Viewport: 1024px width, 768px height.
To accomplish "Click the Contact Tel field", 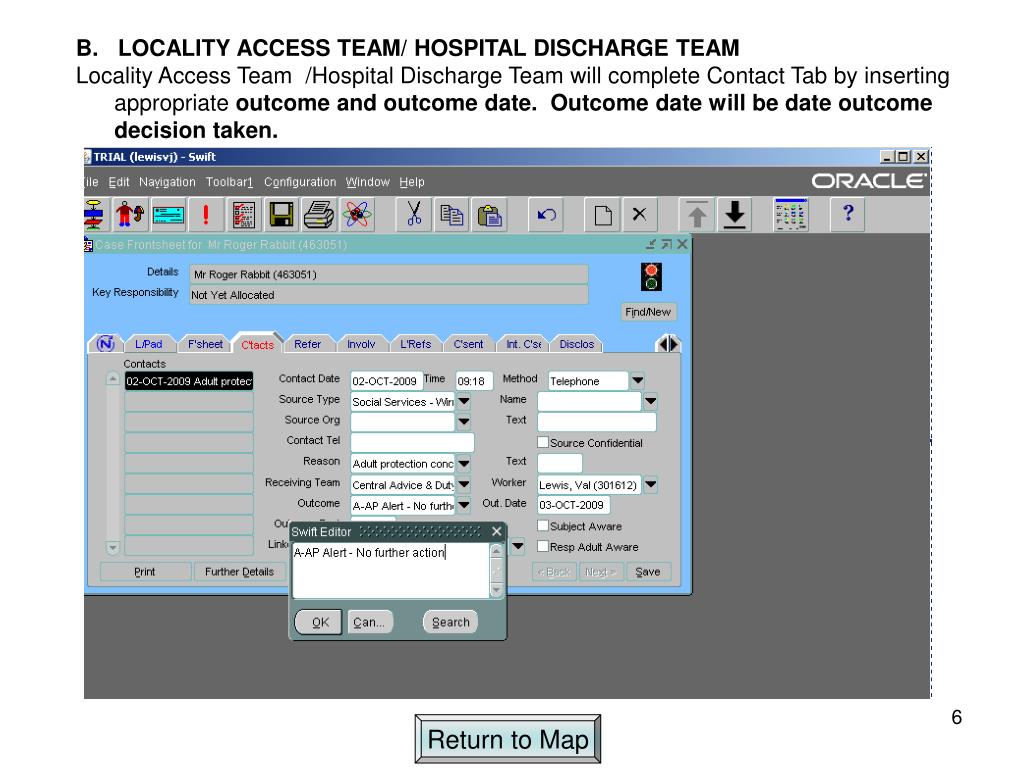I will [412, 442].
